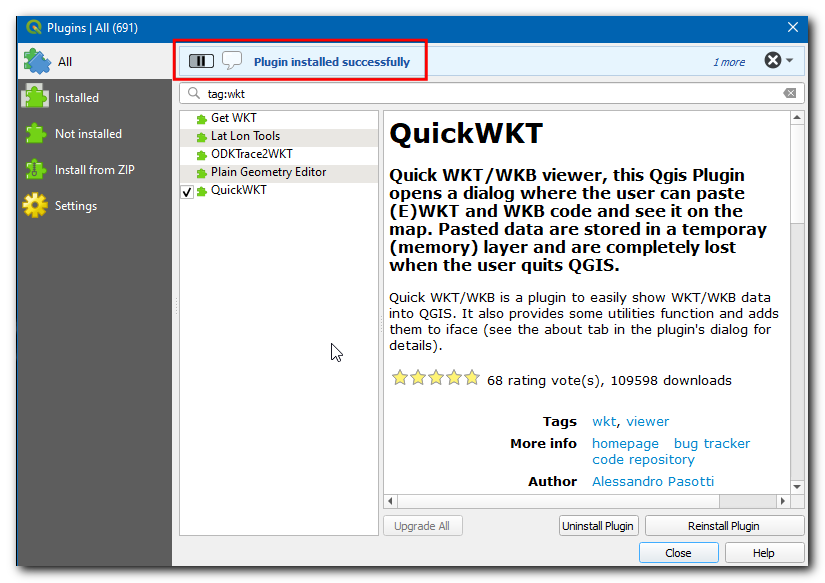This screenshot has width=825, height=583.
Task: Click the All plugins puzzle icon
Action: pos(37,62)
